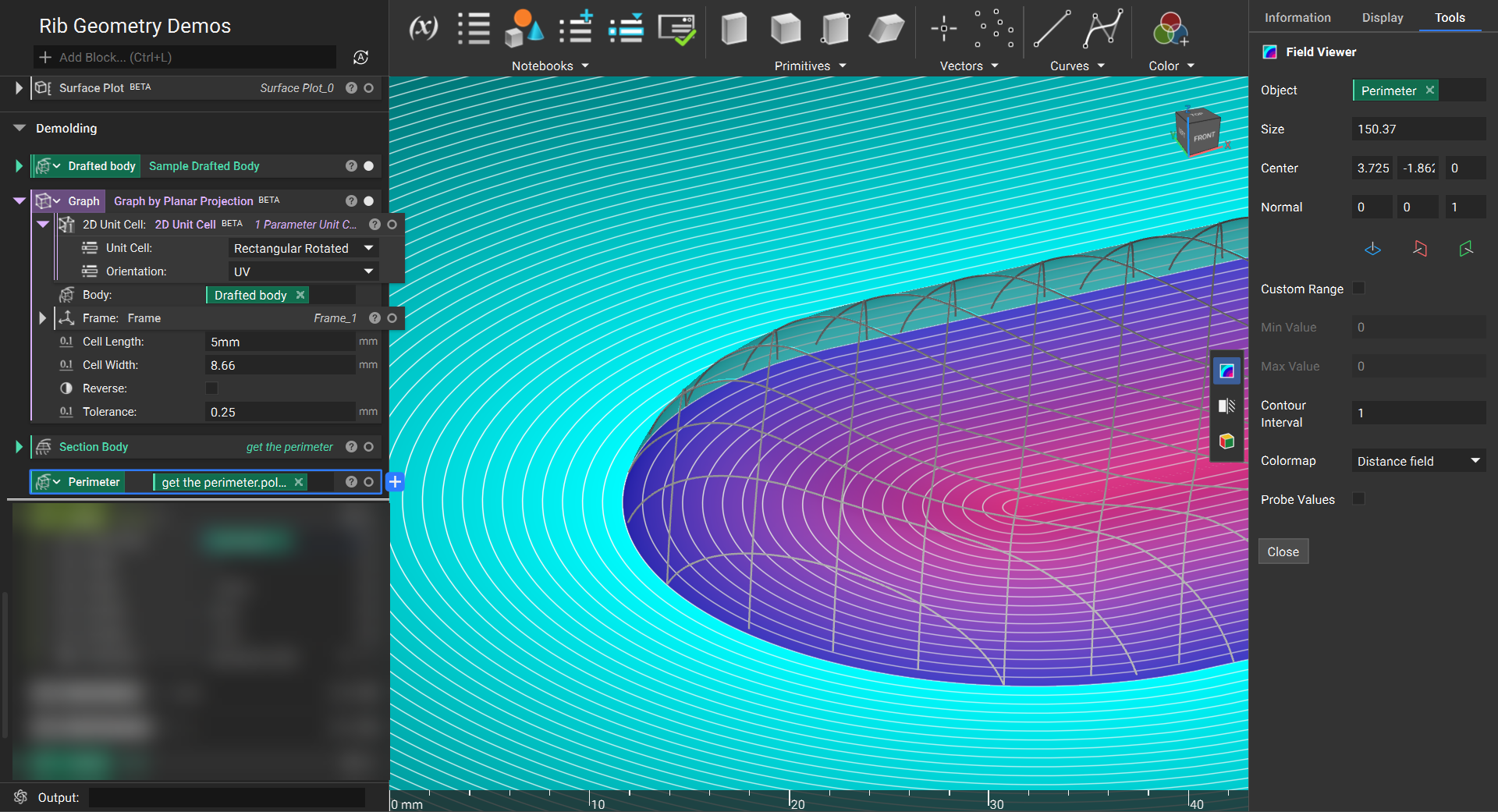Expand the Drafted body block
The image size is (1498, 812).
click(x=19, y=166)
